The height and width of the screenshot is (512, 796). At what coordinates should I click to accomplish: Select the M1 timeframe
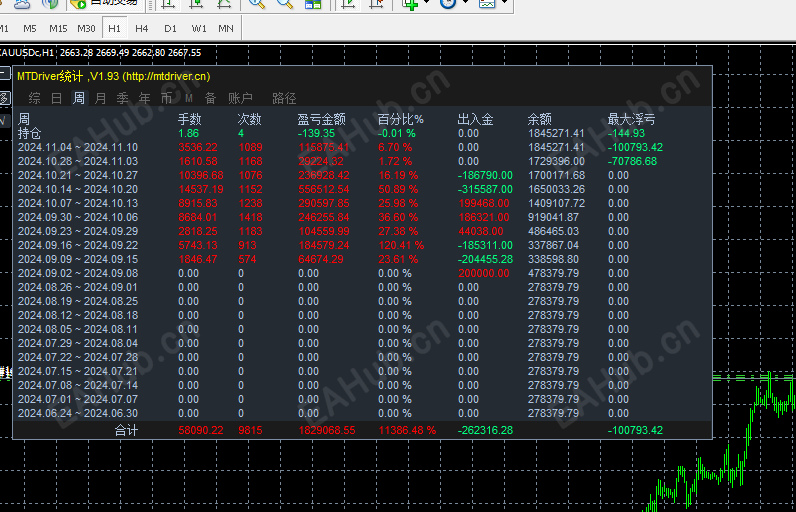tap(4, 28)
